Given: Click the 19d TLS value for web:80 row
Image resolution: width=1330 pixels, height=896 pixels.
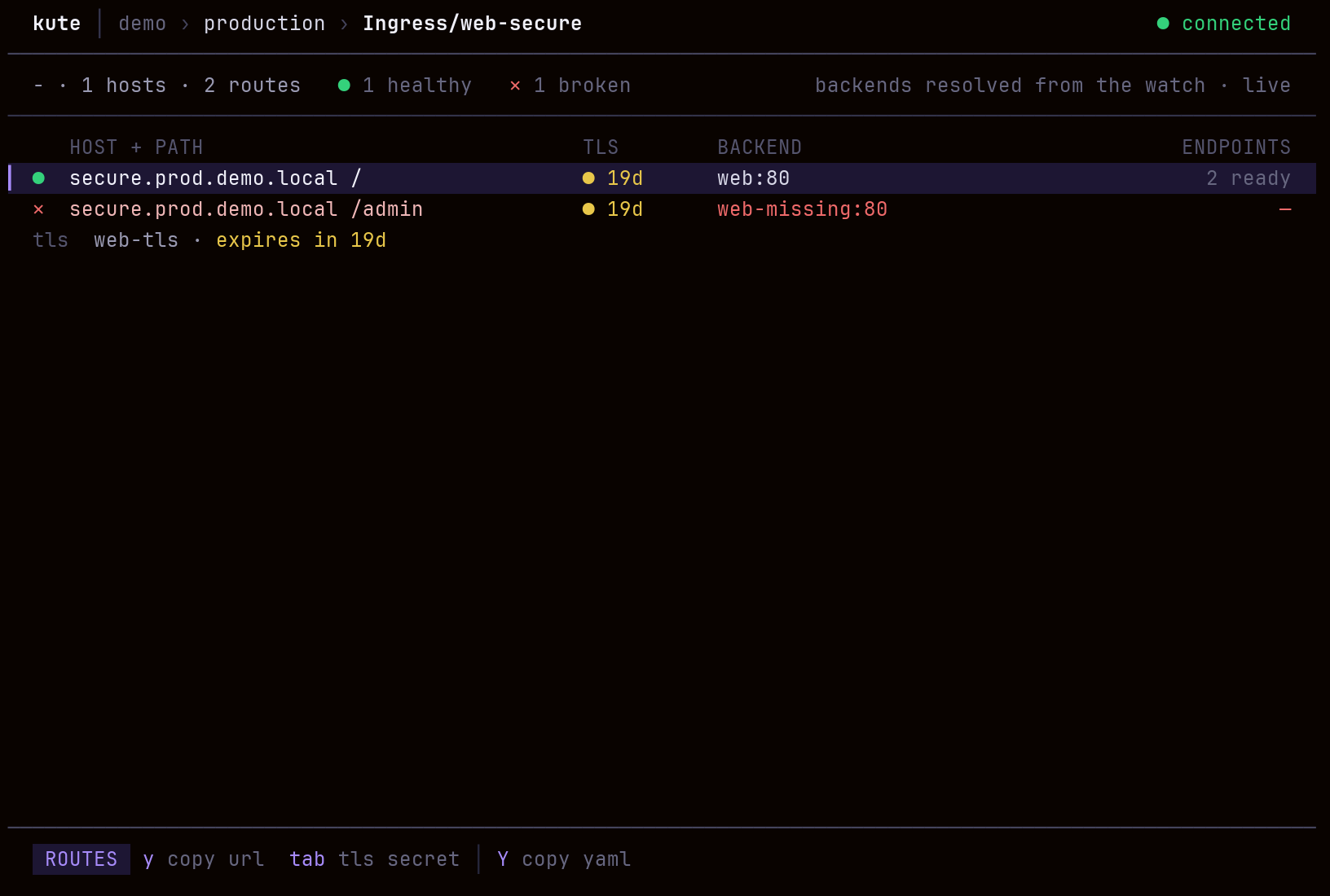Looking at the screenshot, I should point(625,178).
